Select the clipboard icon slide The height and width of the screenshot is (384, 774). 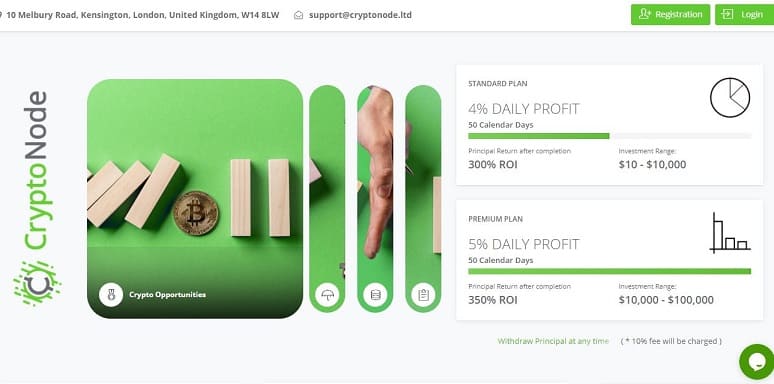pos(423,295)
